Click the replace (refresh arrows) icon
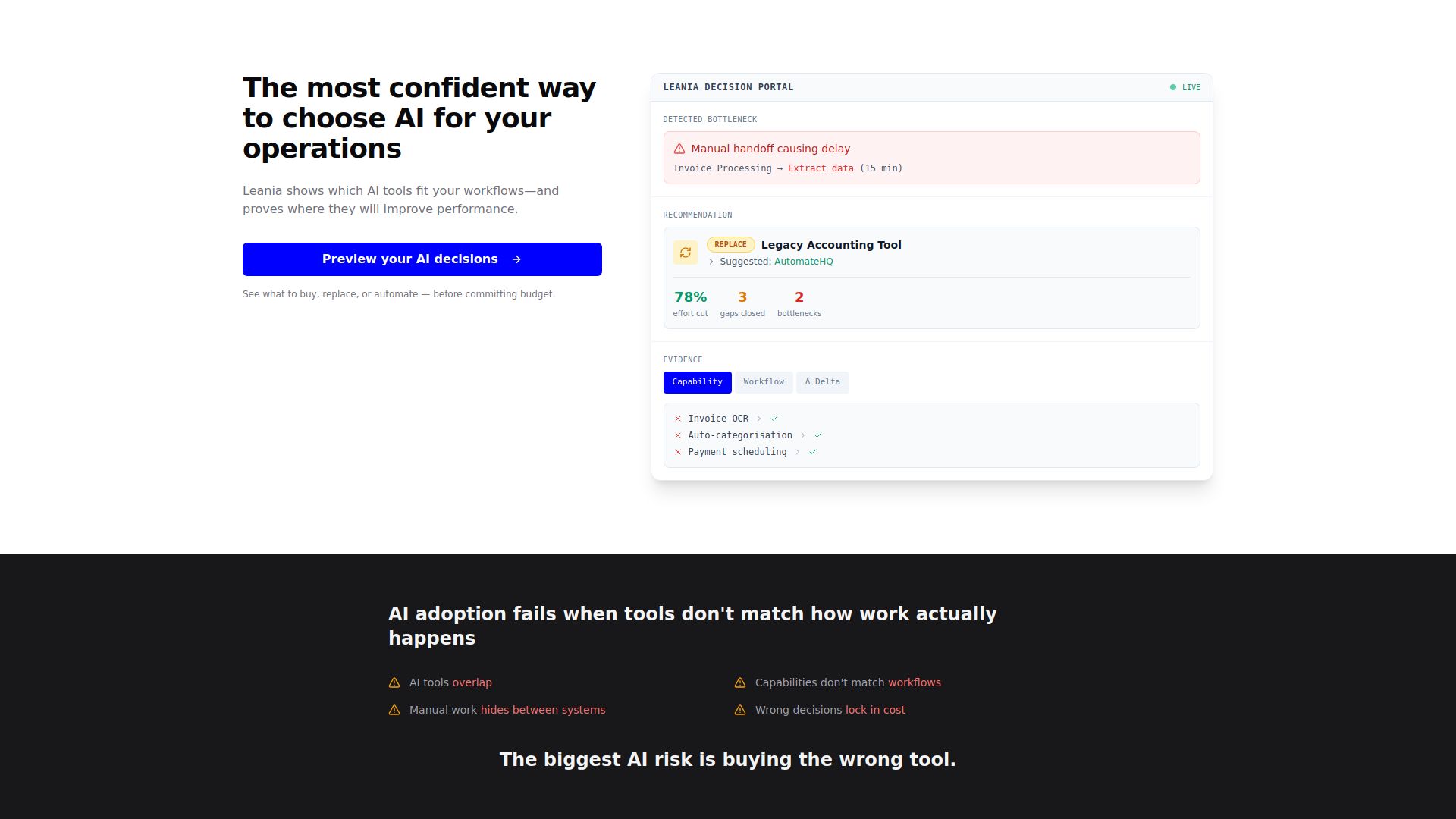The image size is (1456, 819). pos(686,253)
